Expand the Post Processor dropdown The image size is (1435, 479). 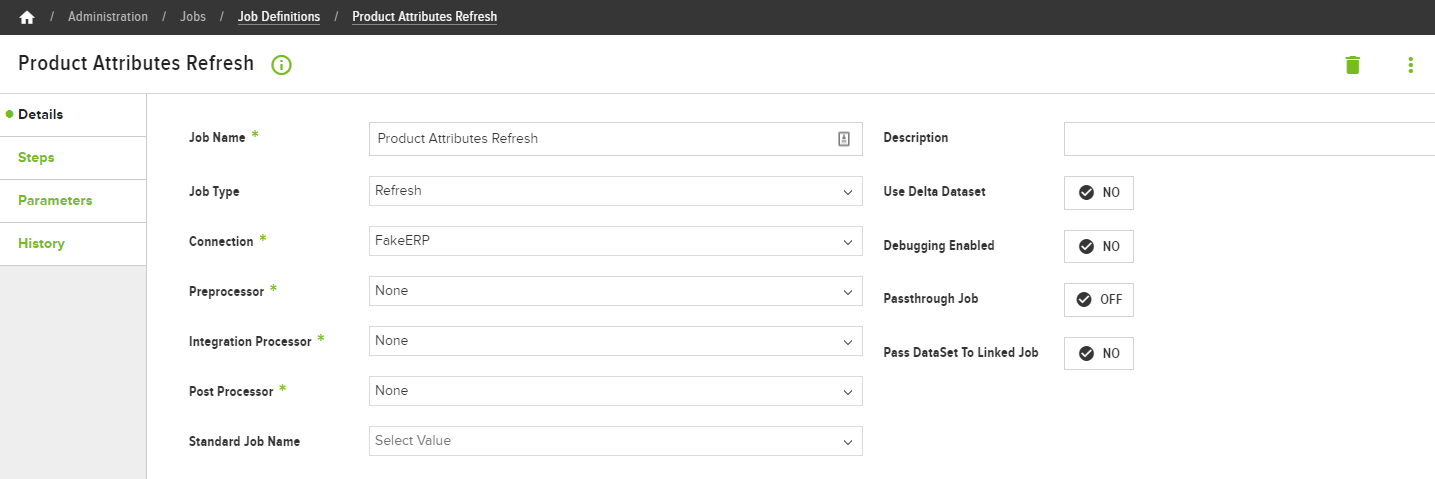tap(616, 391)
